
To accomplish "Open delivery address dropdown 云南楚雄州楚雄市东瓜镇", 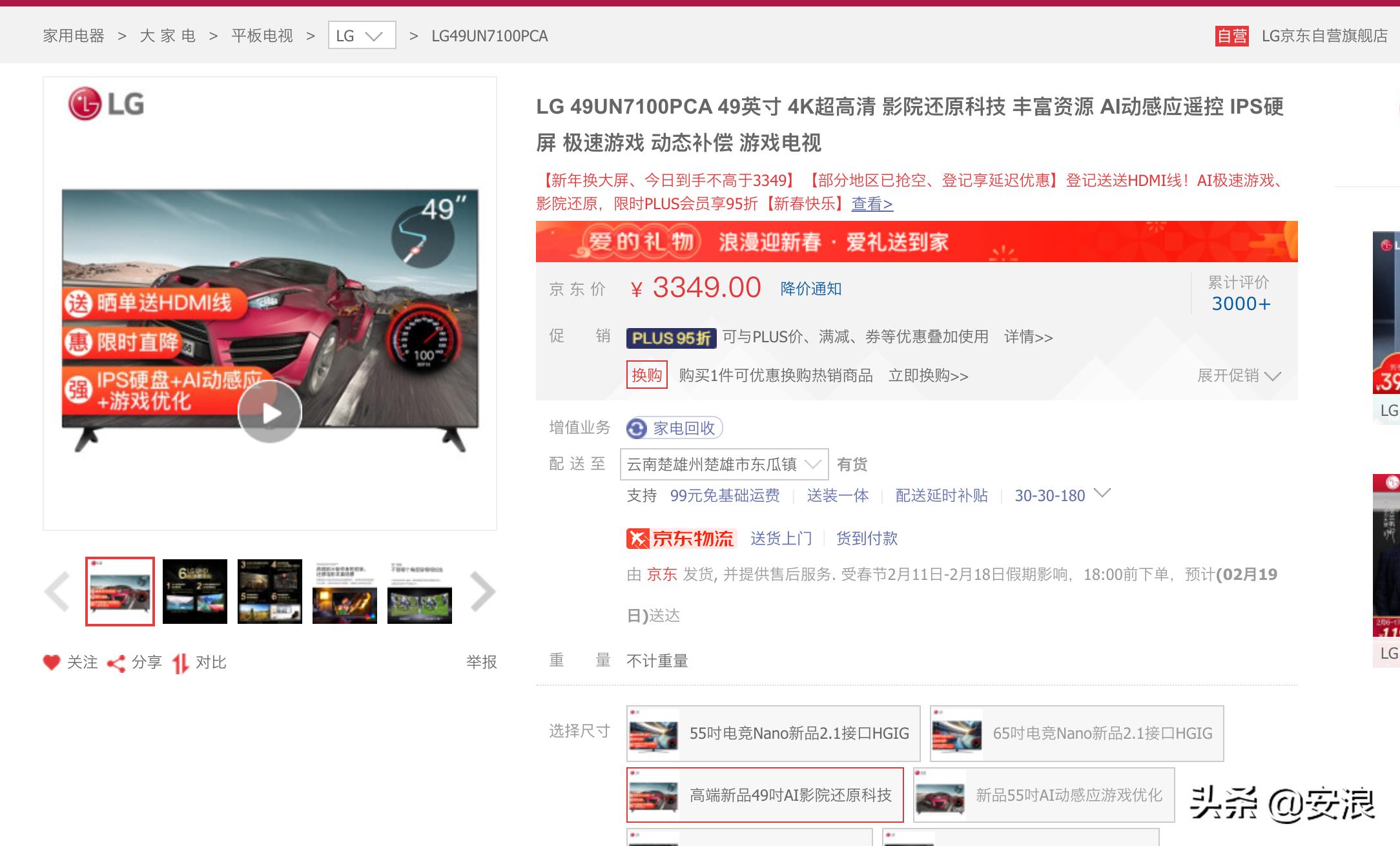I will pos(723,464).
